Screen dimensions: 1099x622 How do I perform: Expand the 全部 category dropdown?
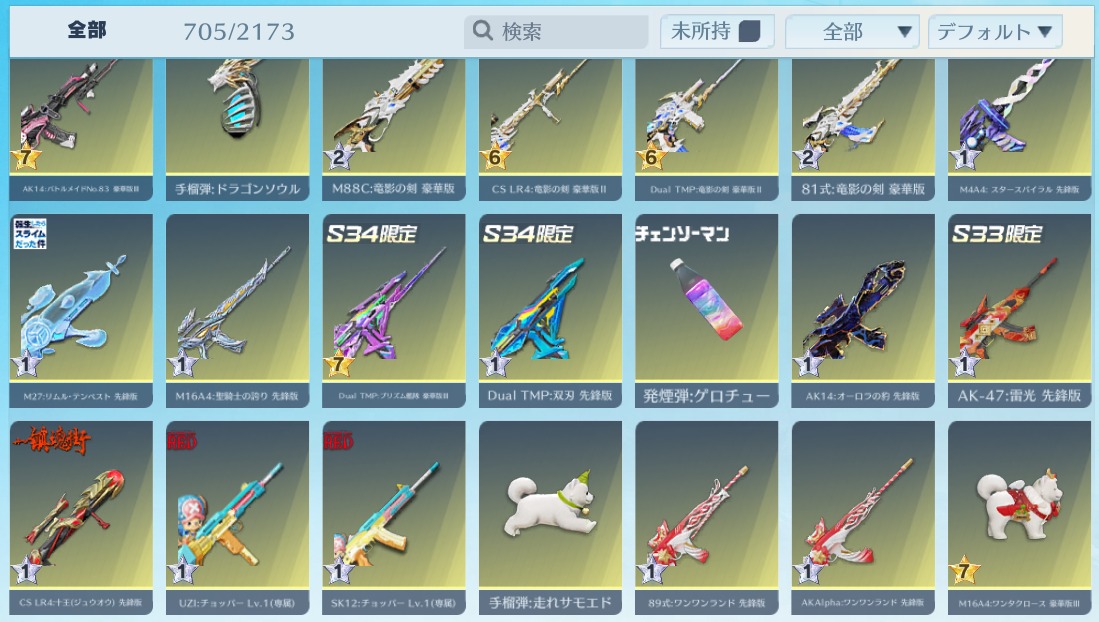pos(852,32)
